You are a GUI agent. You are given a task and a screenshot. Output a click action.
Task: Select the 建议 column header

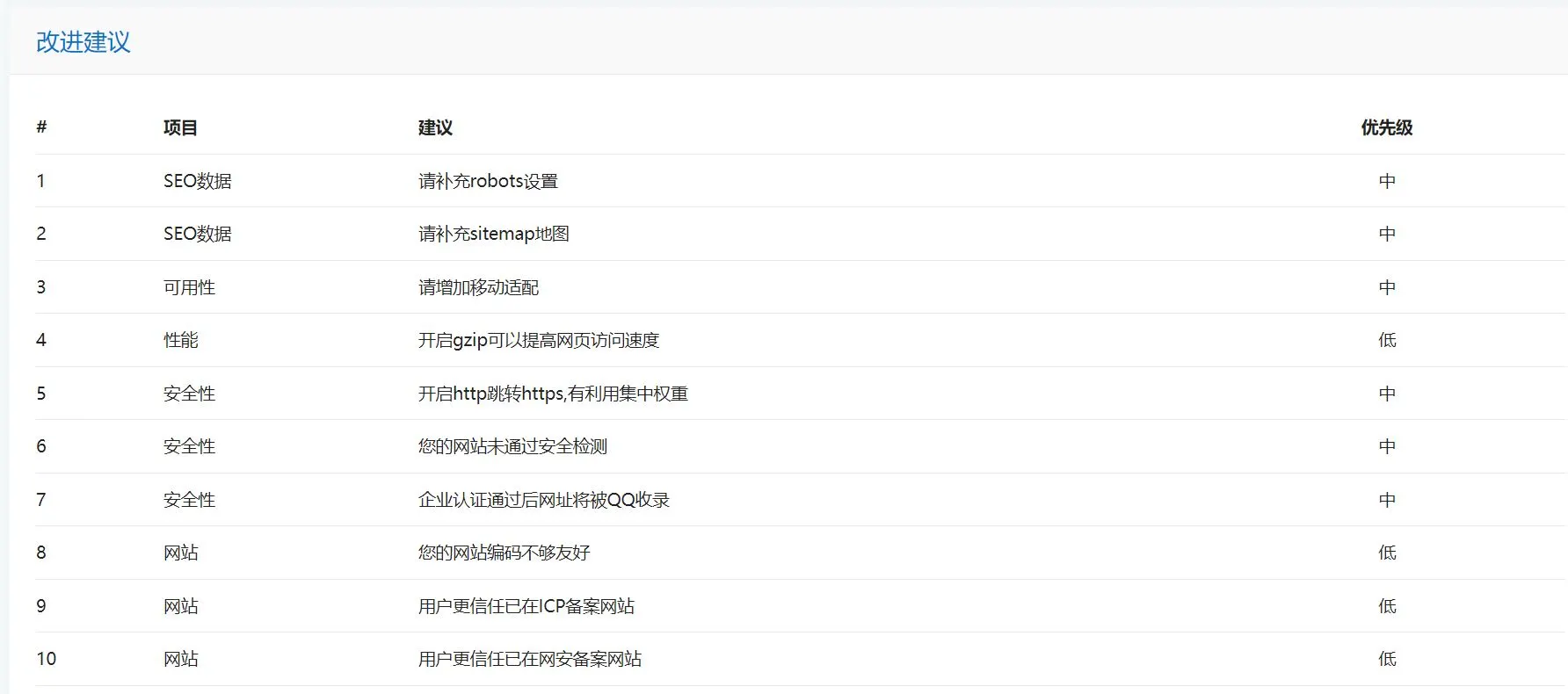(x=435, y=128)
